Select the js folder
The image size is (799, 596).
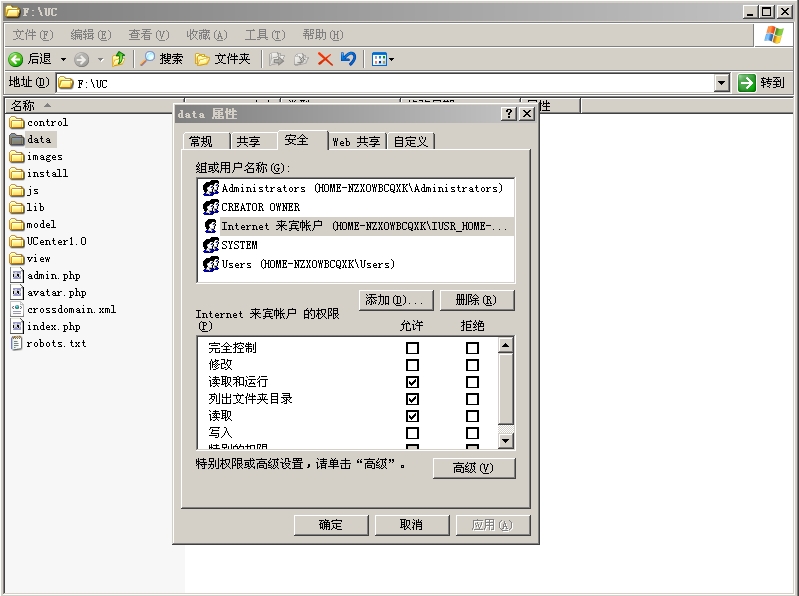coord(24,191)
